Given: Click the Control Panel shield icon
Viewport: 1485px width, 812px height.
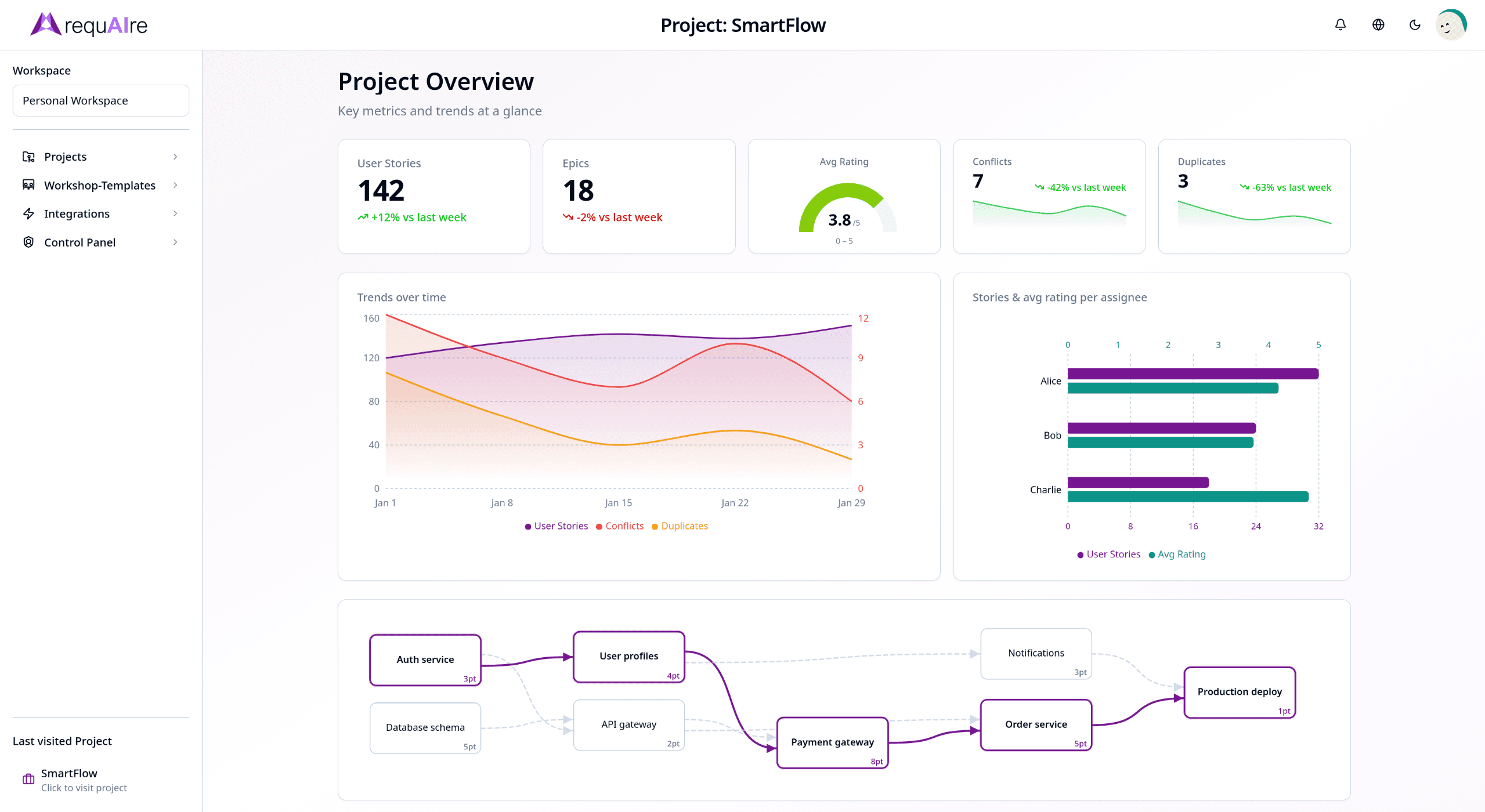Looking at the screenshot, I should [x=28, y=242].
